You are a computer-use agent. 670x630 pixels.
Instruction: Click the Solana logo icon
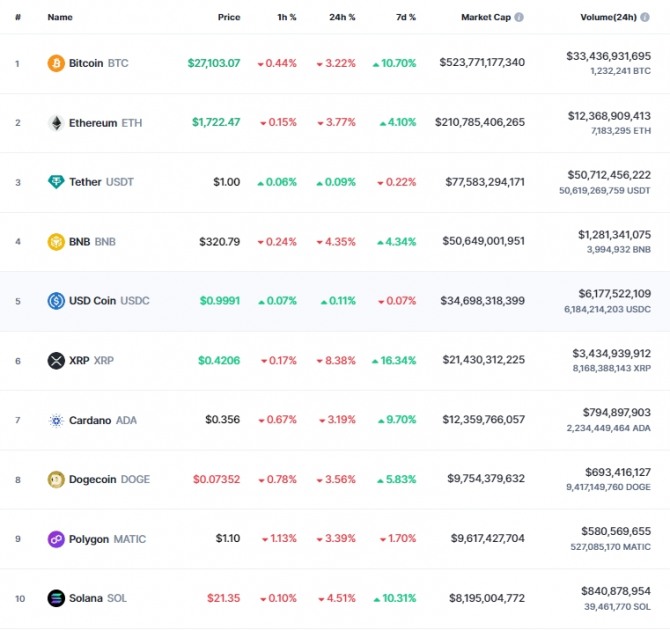[x=56, y=599]
